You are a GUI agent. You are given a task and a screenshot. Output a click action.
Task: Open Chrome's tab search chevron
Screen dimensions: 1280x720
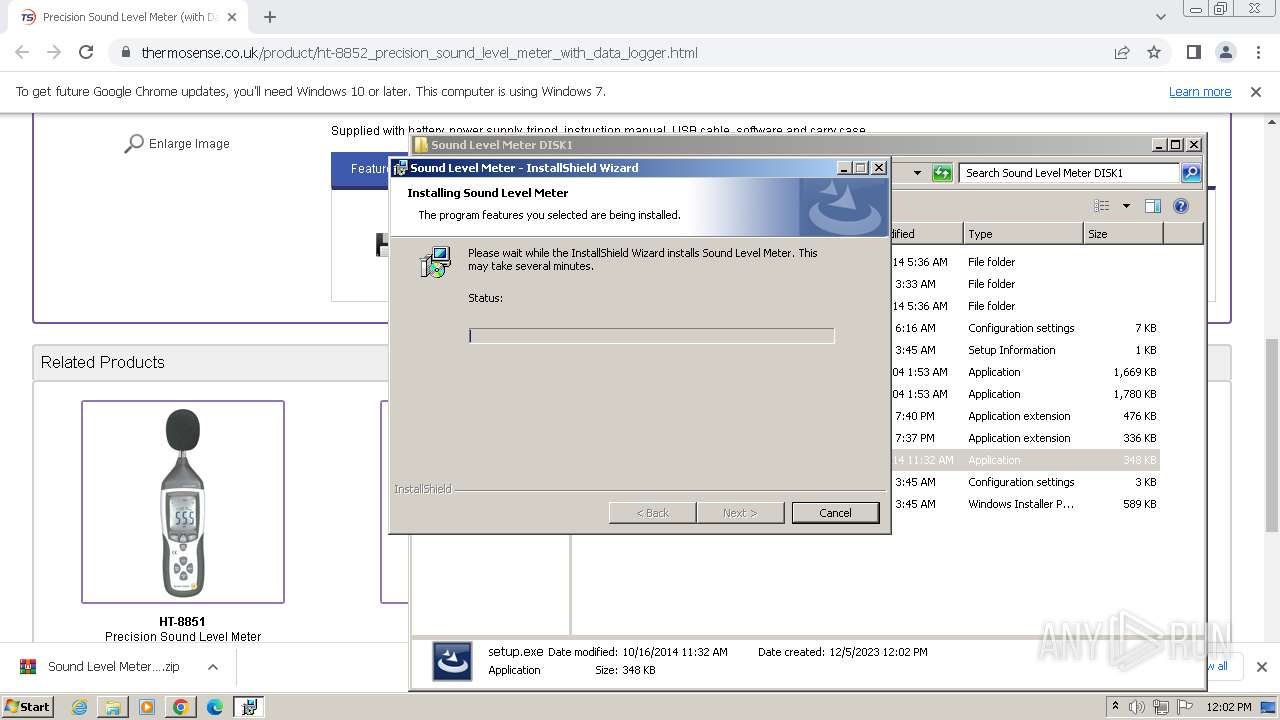click(1160, 17)
